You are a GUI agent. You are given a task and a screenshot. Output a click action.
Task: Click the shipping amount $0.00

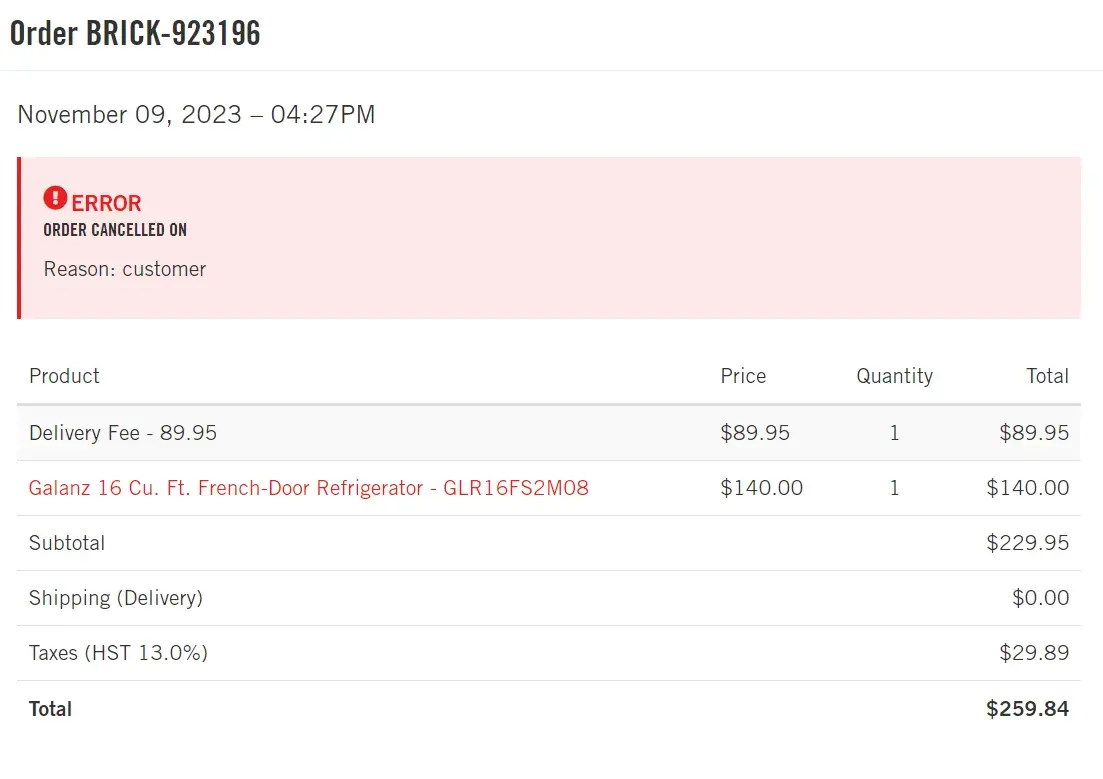[1040, 598]
